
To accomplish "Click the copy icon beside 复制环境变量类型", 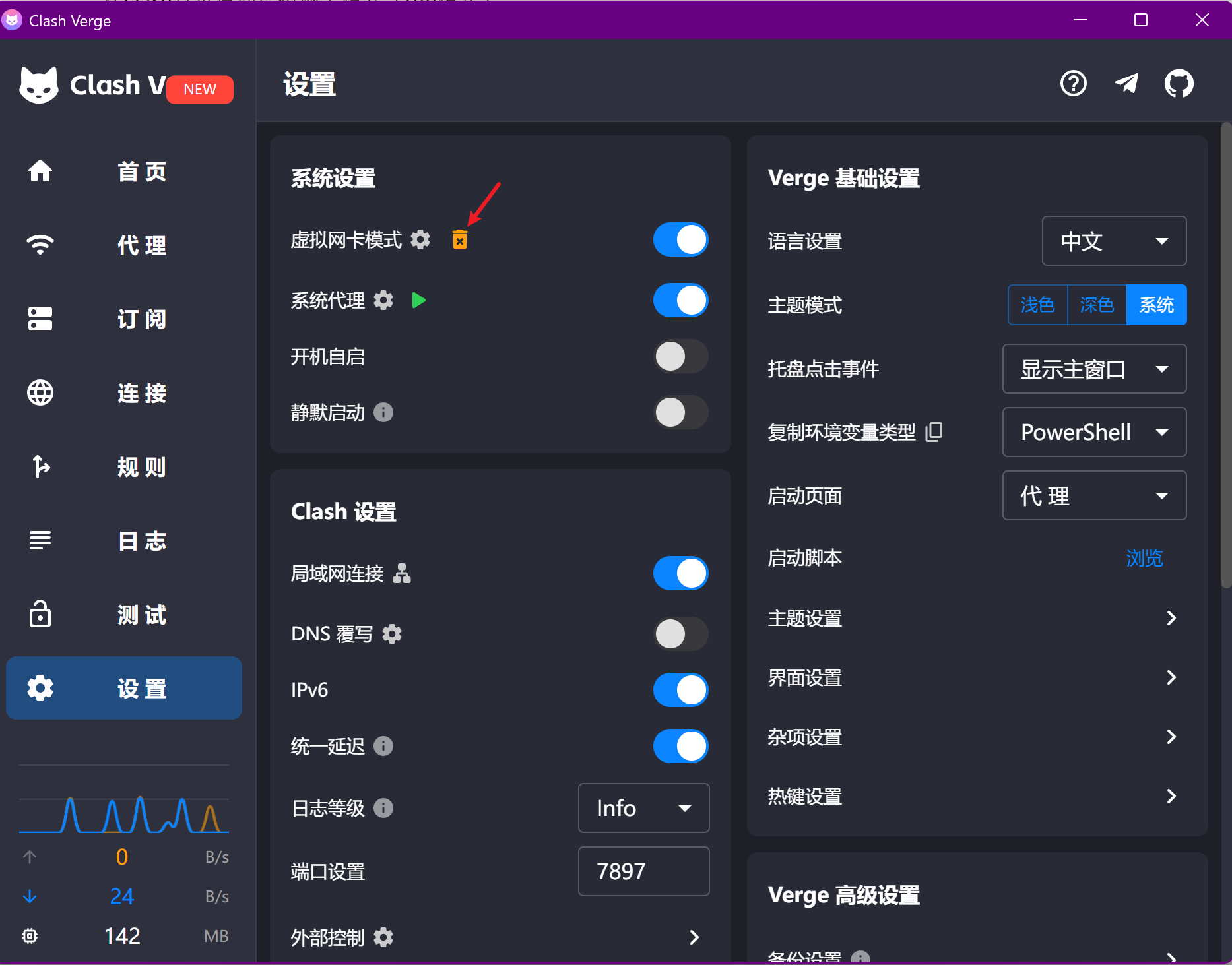I will pyautogui.click(x=934, y=432).
